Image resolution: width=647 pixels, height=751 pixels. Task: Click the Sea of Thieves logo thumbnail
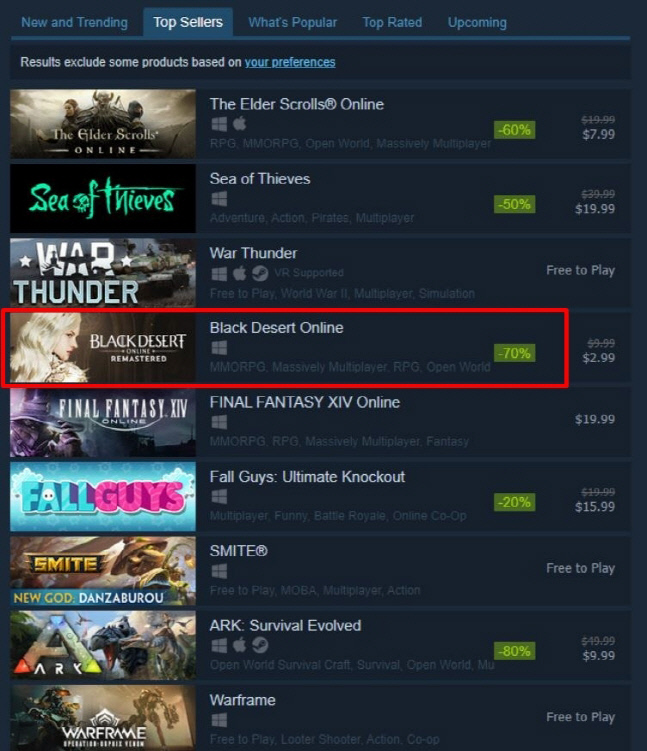tap(103, 198)
